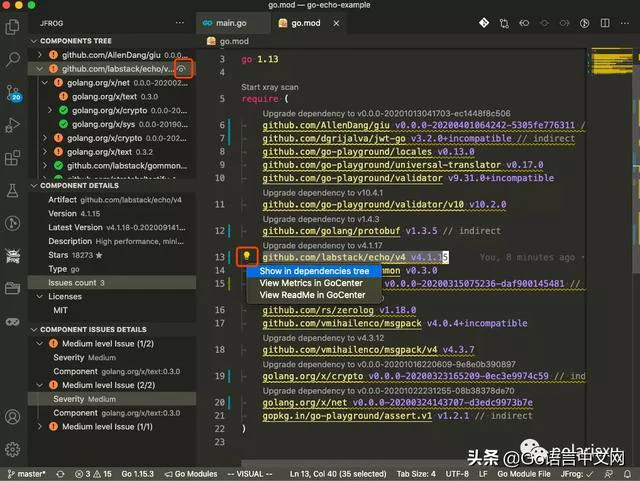Select the Issues count 3 row

pyautogui.click(x=112, y=283)
